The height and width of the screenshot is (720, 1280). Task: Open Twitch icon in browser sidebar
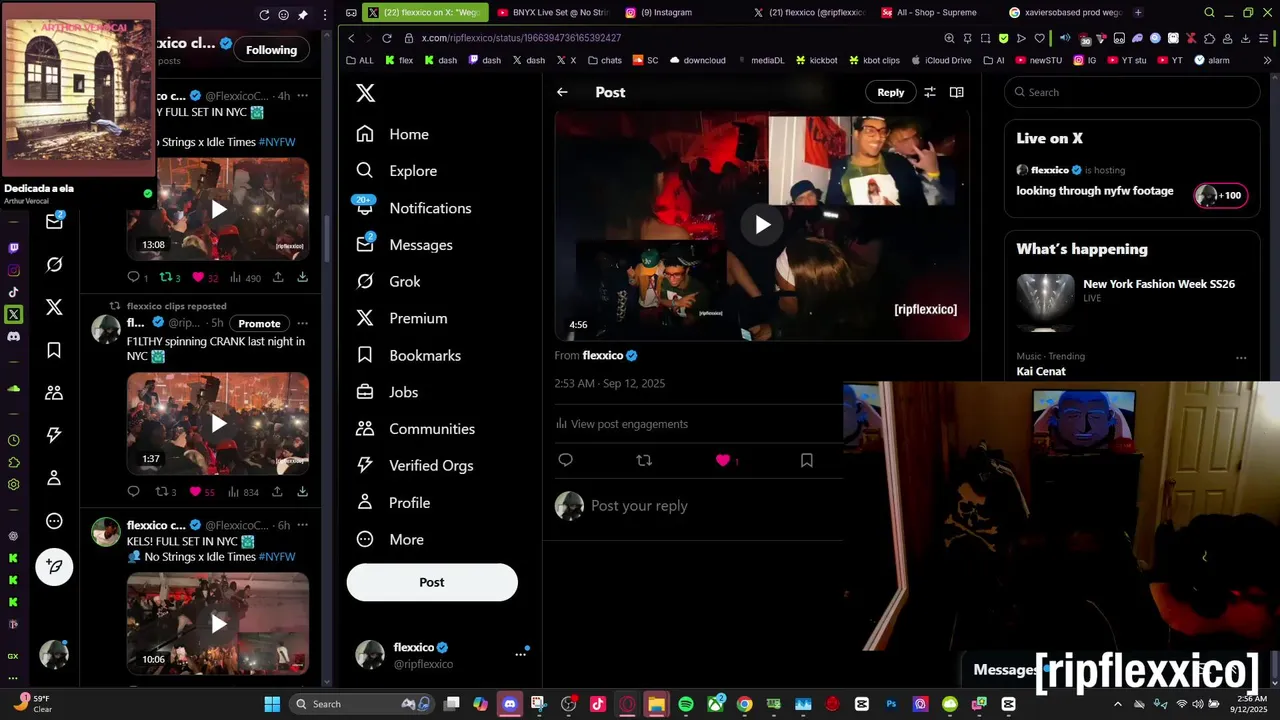pyautogui.click(x=13, y=248)
